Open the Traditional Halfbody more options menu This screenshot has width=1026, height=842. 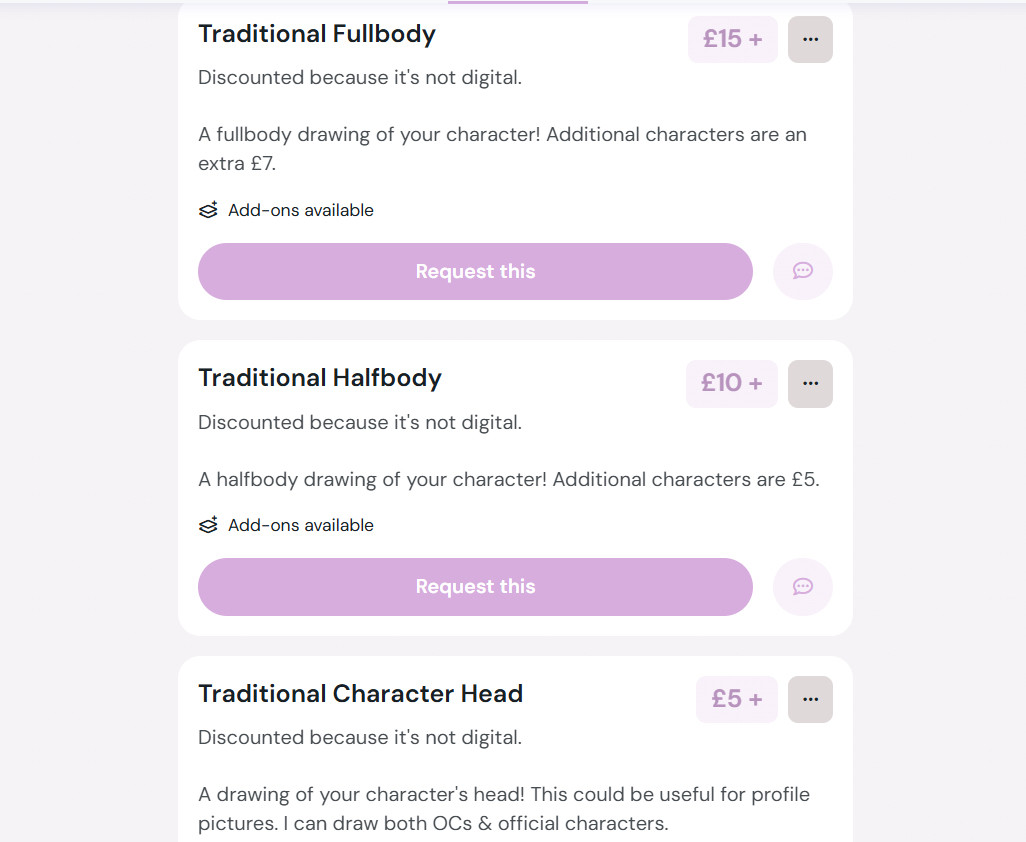click(810, 383)
